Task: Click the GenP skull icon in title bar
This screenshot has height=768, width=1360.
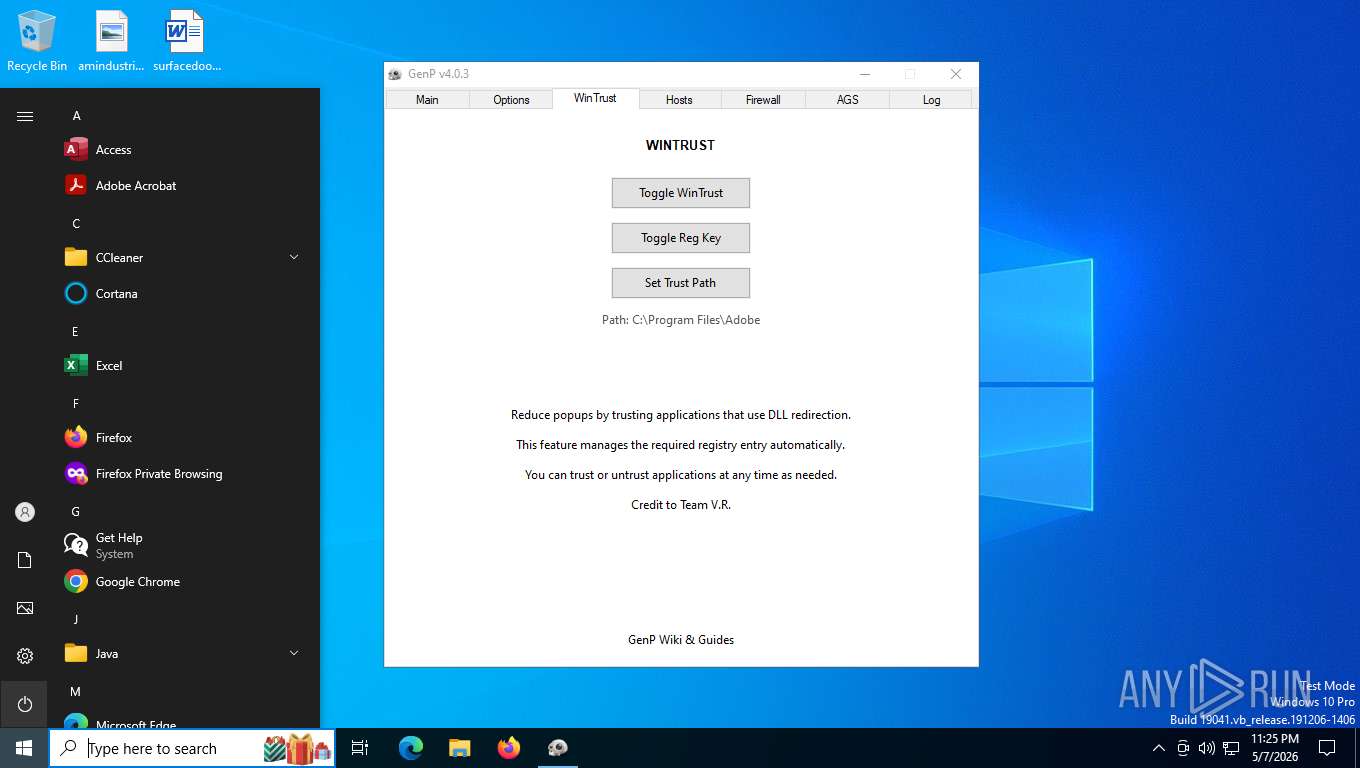Action: (395, 74)
